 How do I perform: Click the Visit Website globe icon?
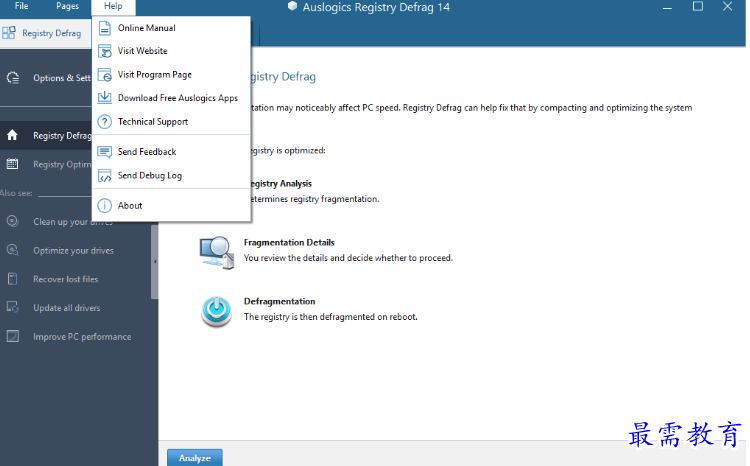tap(104, 51)
